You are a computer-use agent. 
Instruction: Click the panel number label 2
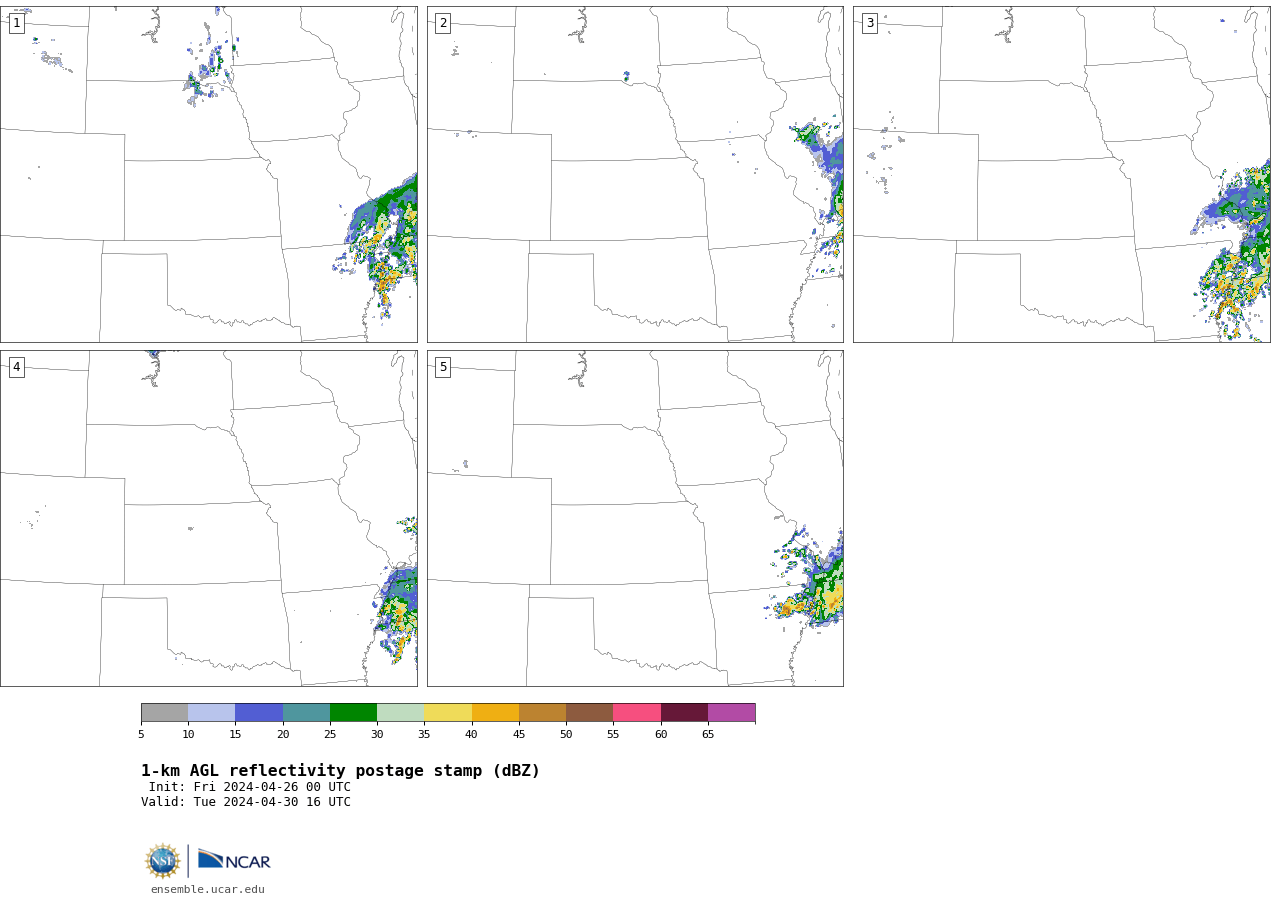pyautogui.click(x=443, y=23)
